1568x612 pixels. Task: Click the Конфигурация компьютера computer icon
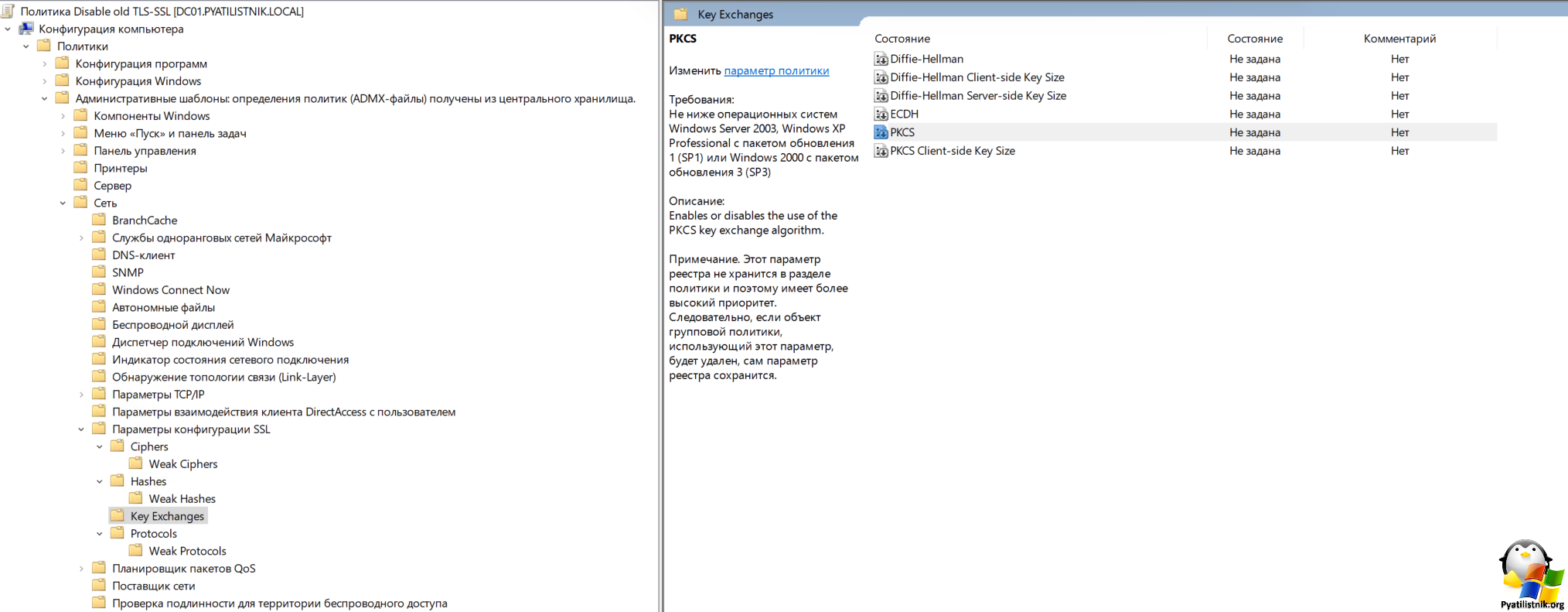click(26, 29)
